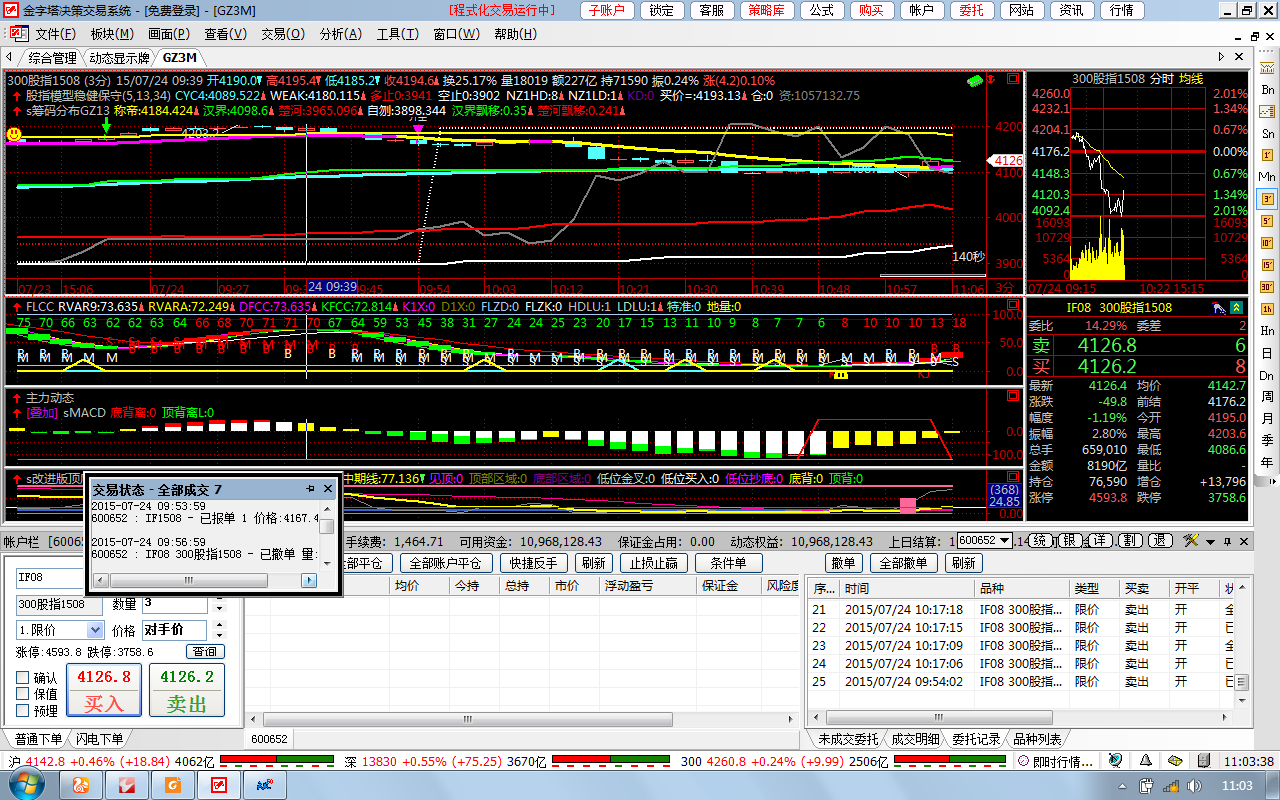The width and height of the screenshot is (1280, 800).
Task: Open the 策略库 button in title bar
Action: coord(766,10)
